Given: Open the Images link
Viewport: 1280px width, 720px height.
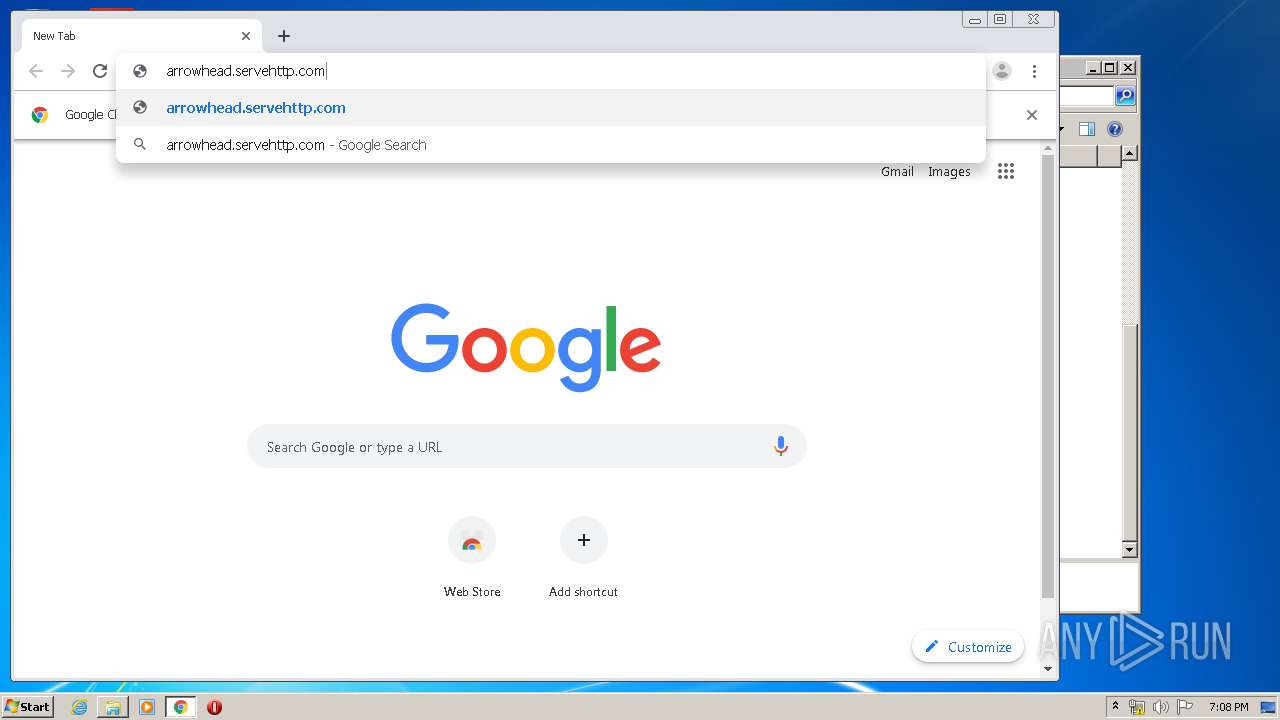Looking at the screenshot, I should tap(949, 172).
